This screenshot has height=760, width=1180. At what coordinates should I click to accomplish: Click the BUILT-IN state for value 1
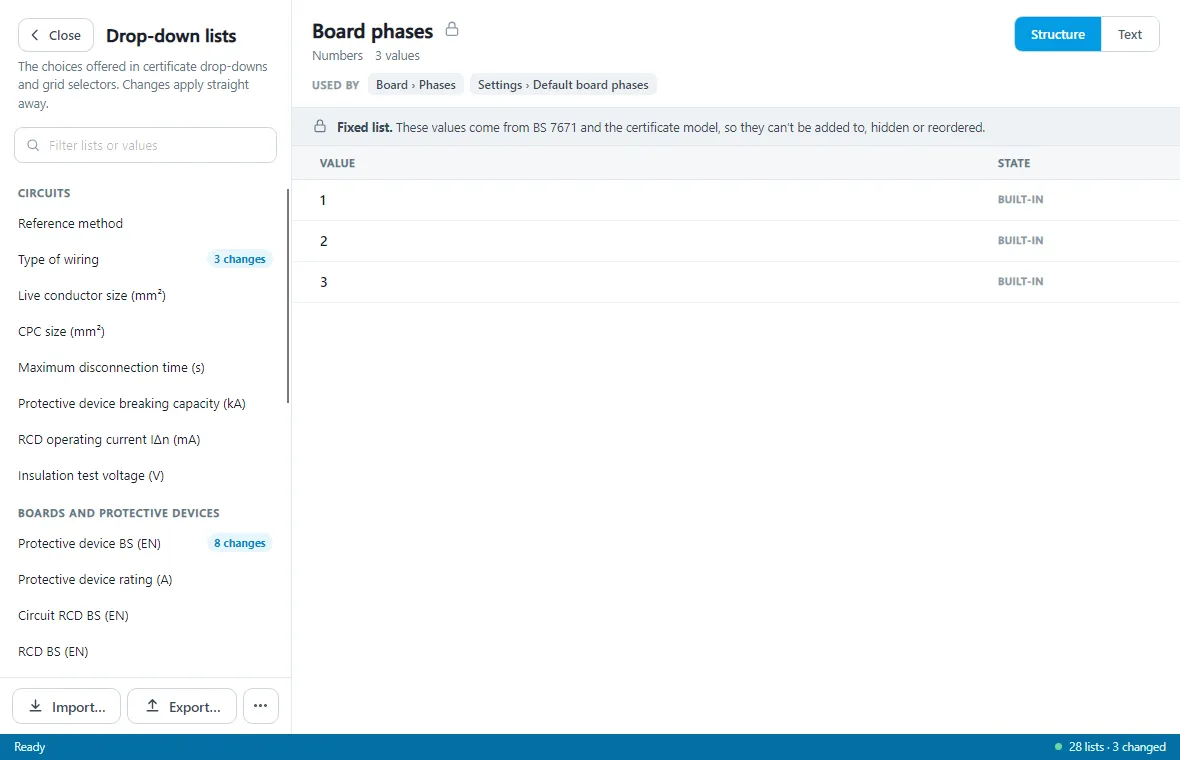click(1020, 199)
